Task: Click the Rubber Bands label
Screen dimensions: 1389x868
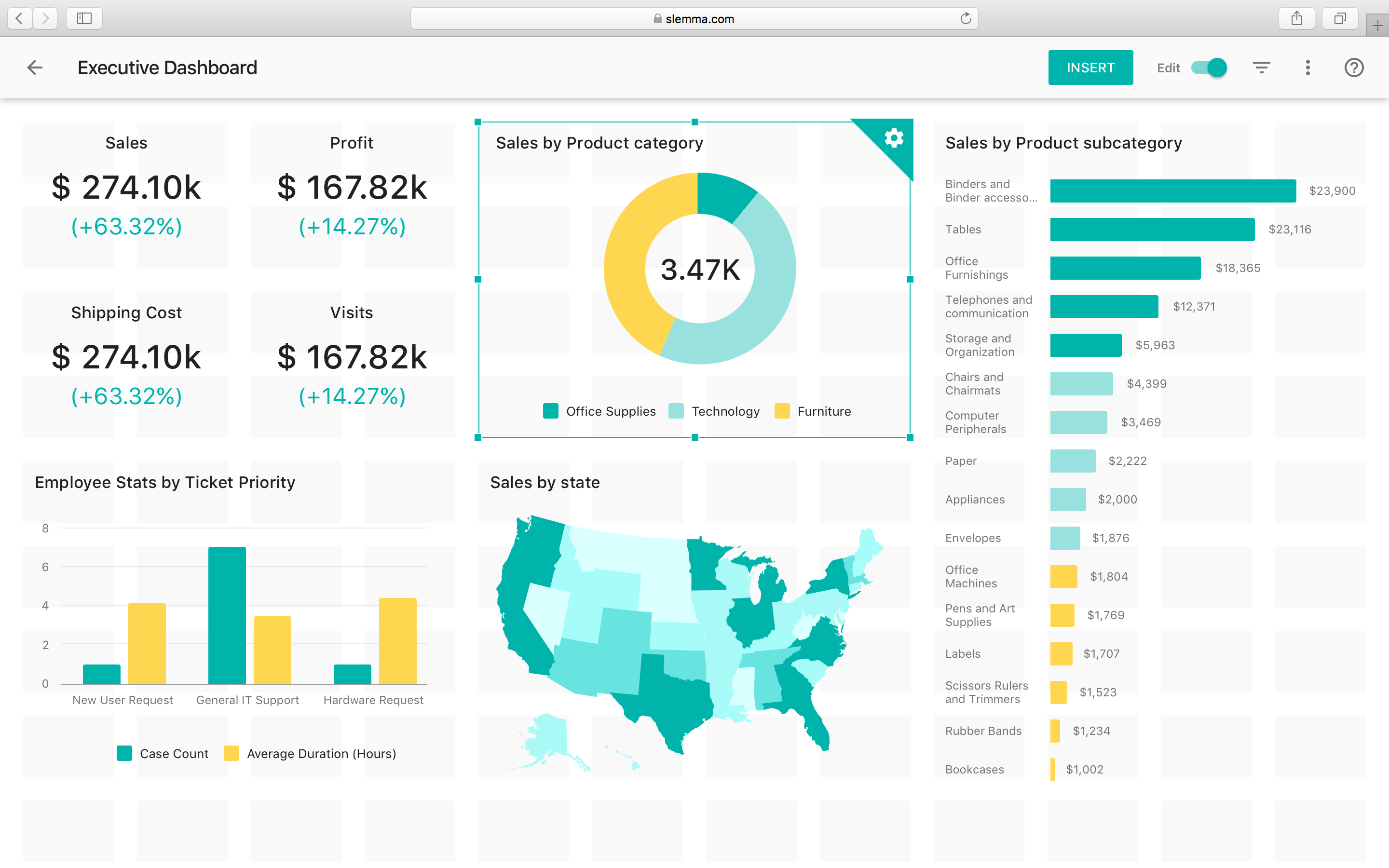Action: click(983, 731)
